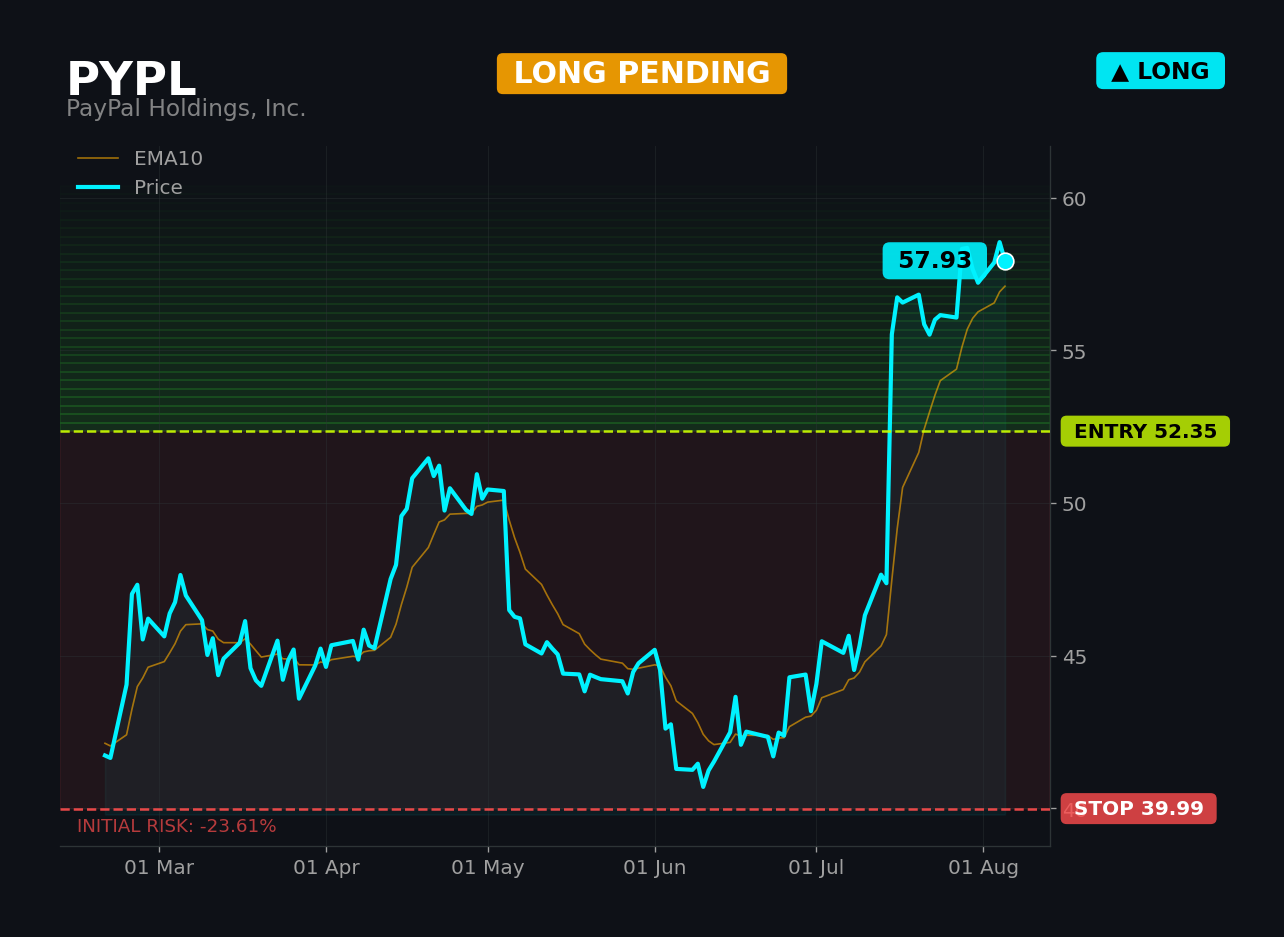Click the 45 price axis label
1284x937 pixels.
(x=1074, y=657)
